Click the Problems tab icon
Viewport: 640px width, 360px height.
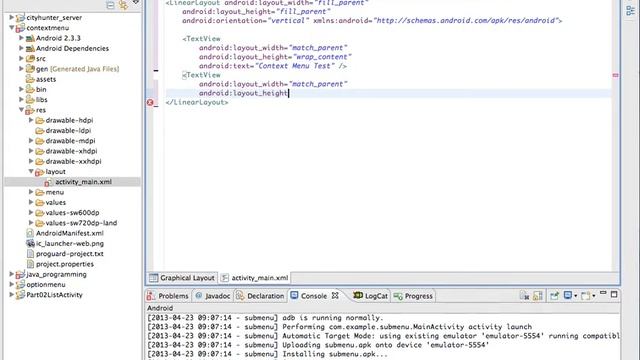151,296
